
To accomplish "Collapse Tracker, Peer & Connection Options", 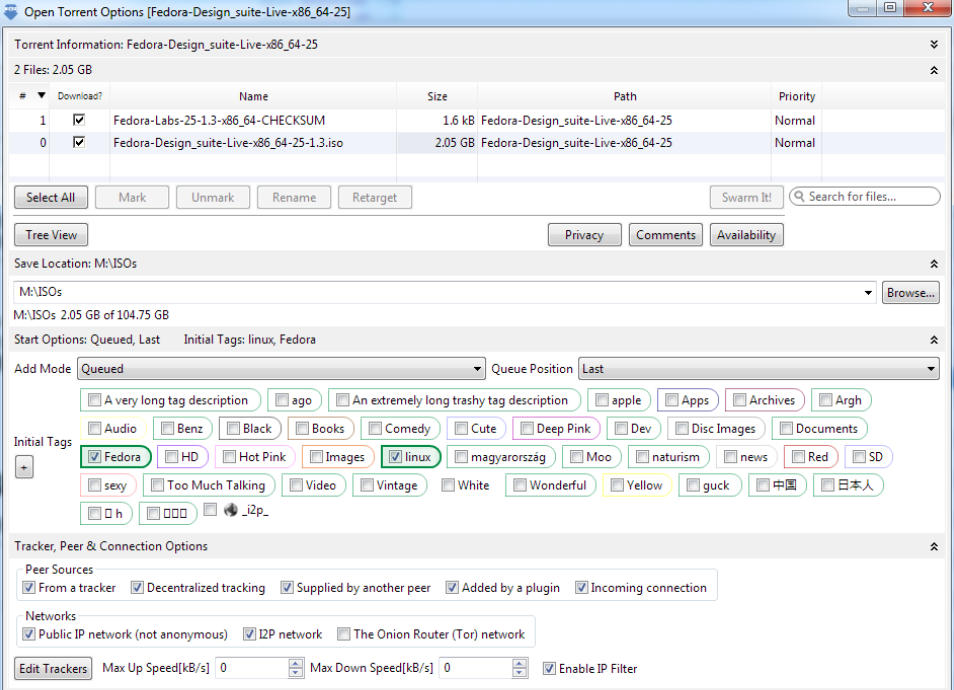I will [933, 547].
